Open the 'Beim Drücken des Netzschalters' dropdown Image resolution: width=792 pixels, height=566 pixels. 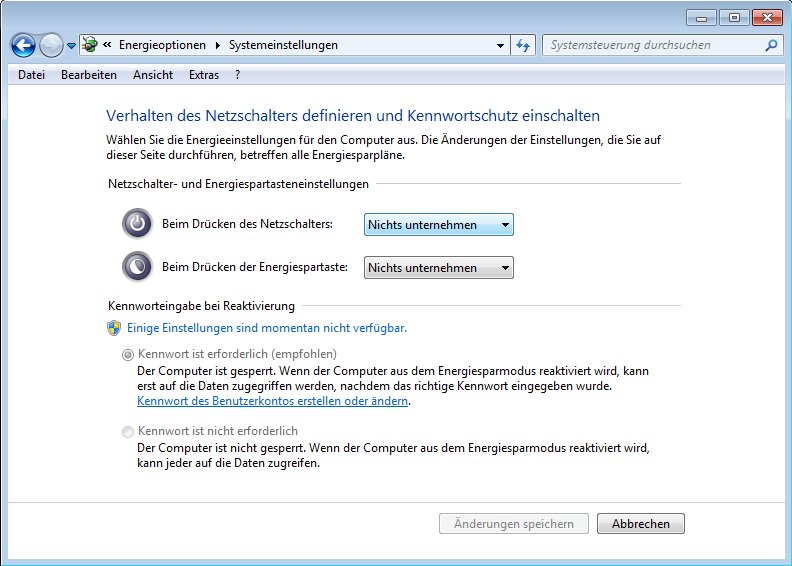click(x=438, y=225)
